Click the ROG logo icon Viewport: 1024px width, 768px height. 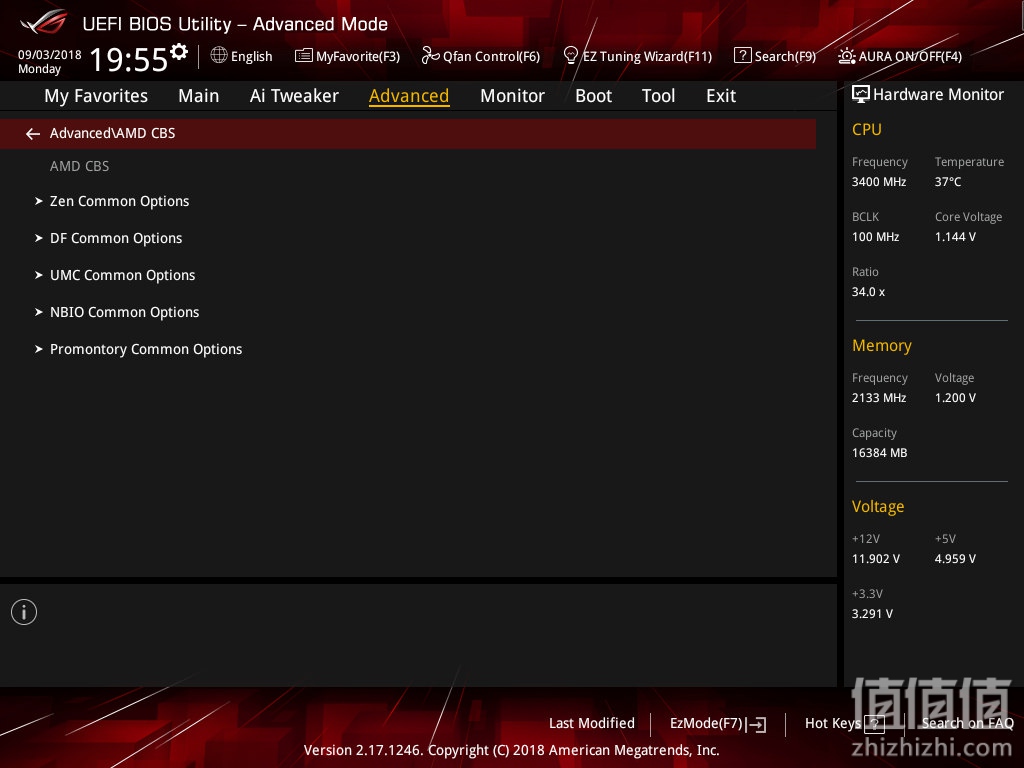[44, 22]
